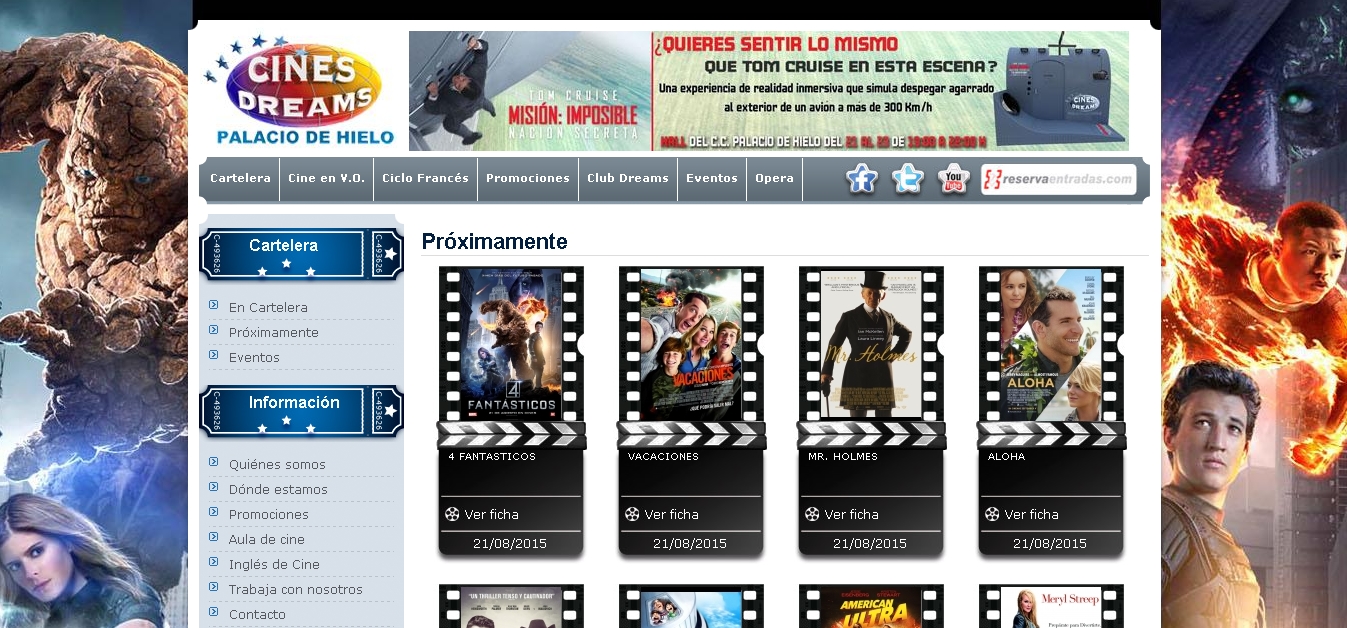Open the Cines Dreams Facebook page icon
The height and width of the screenshot is (628, 1347).
tap(862, 179)
